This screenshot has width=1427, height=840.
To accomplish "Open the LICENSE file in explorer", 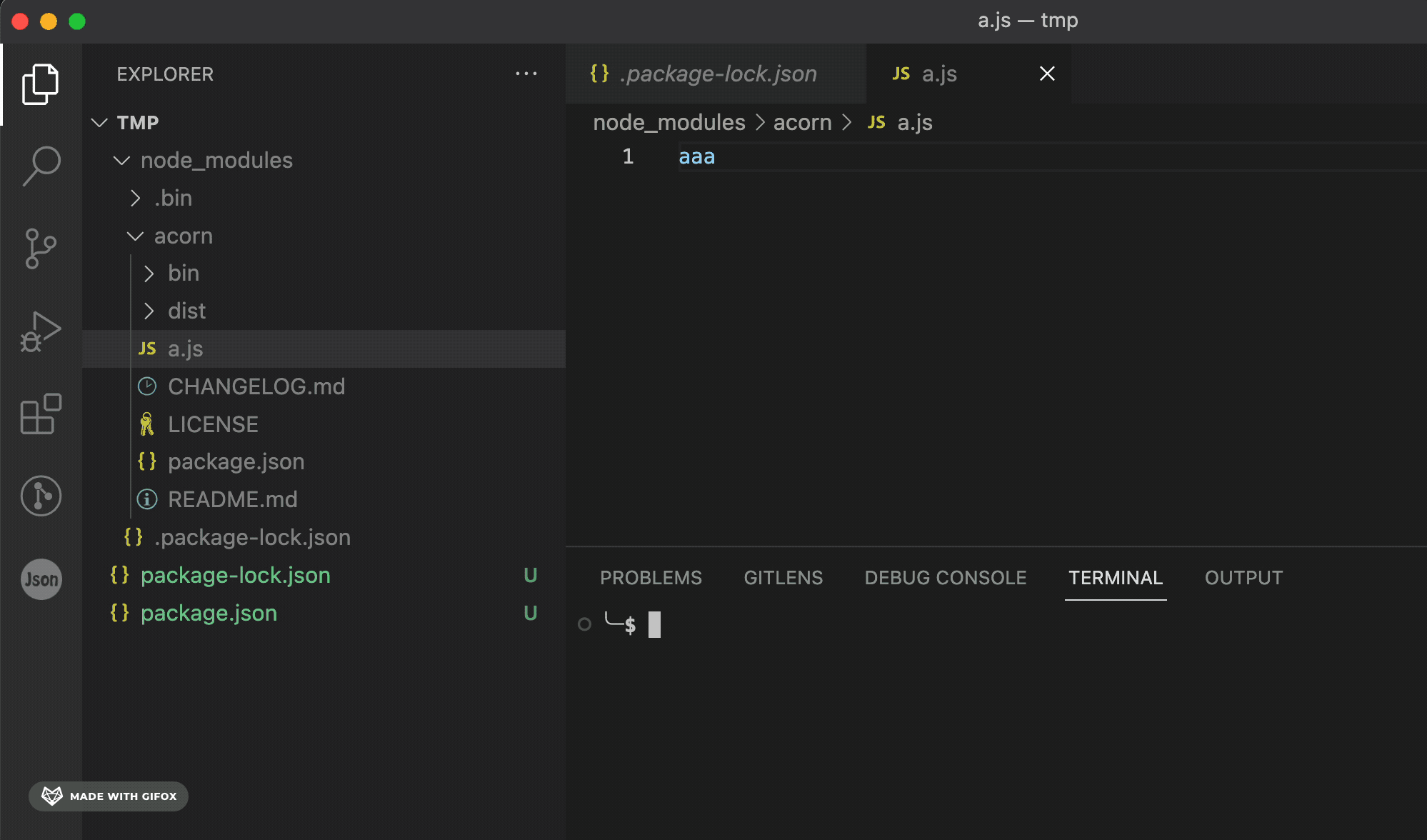I will pos(213,424).
